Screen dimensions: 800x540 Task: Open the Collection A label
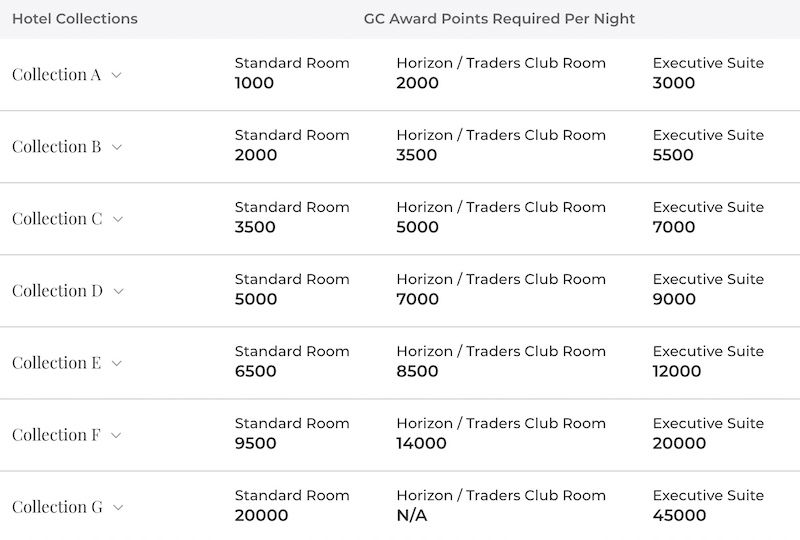point(56,75)
